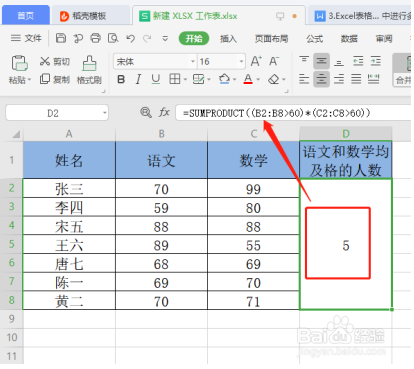Apply a cell border with the borders icon
The image size is (414, 369).
point(174,79)
